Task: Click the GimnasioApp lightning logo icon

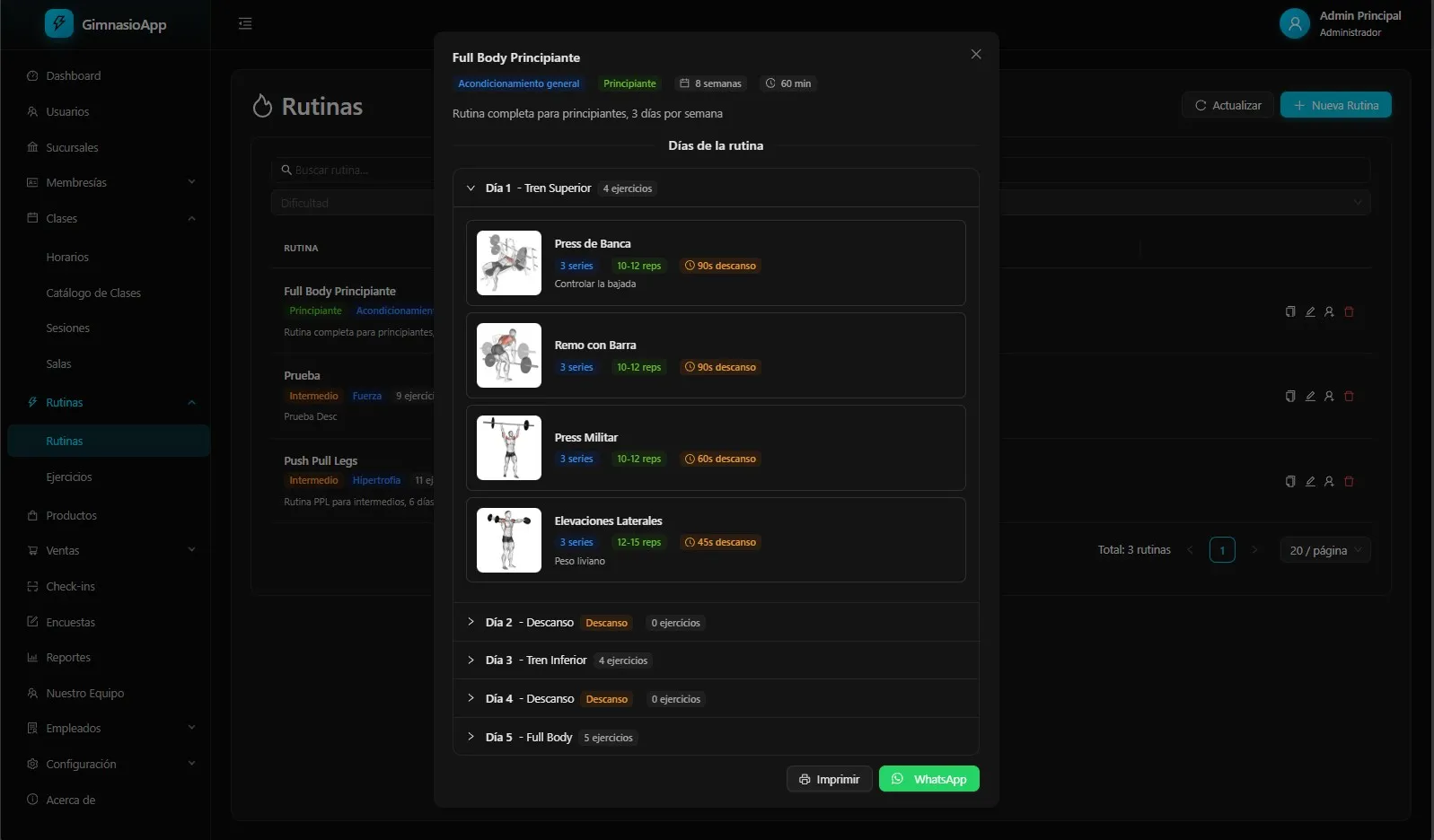Action: (x=59, y=23)
